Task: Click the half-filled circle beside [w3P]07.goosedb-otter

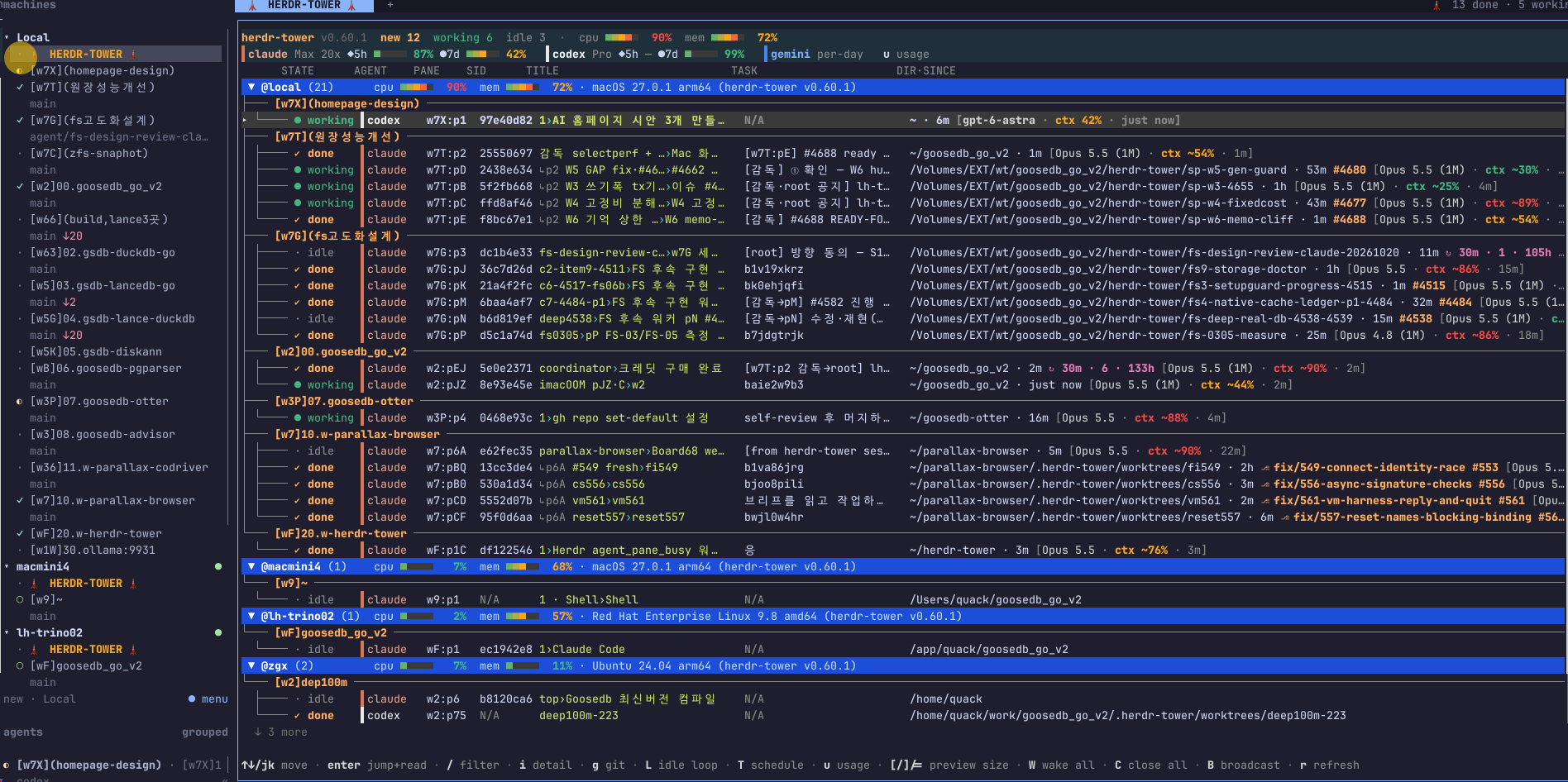Action: [20, 402]
